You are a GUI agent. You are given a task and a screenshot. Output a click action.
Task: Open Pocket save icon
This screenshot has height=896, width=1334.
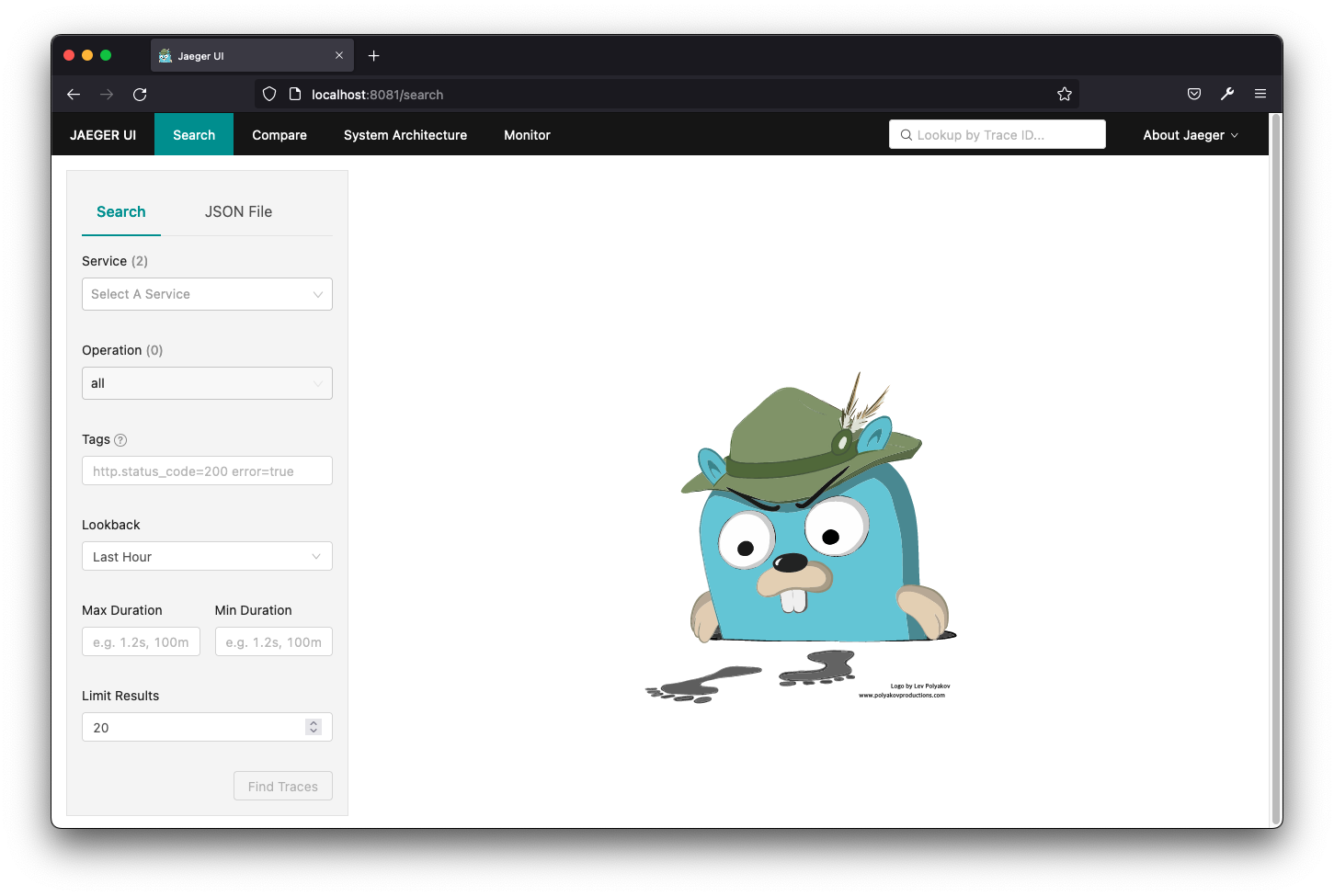(1194, 94)
